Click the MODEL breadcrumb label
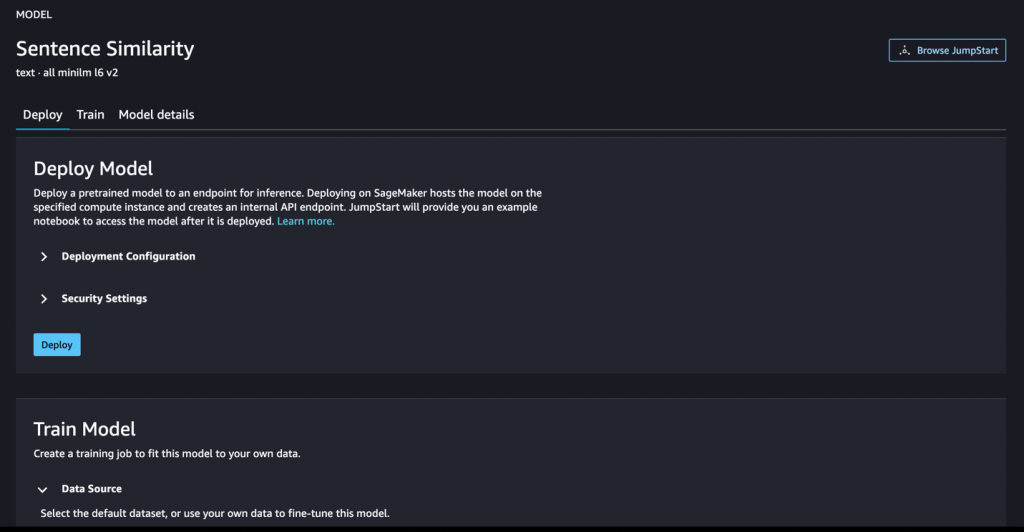1024x532 pixels. tap(34, 14)
